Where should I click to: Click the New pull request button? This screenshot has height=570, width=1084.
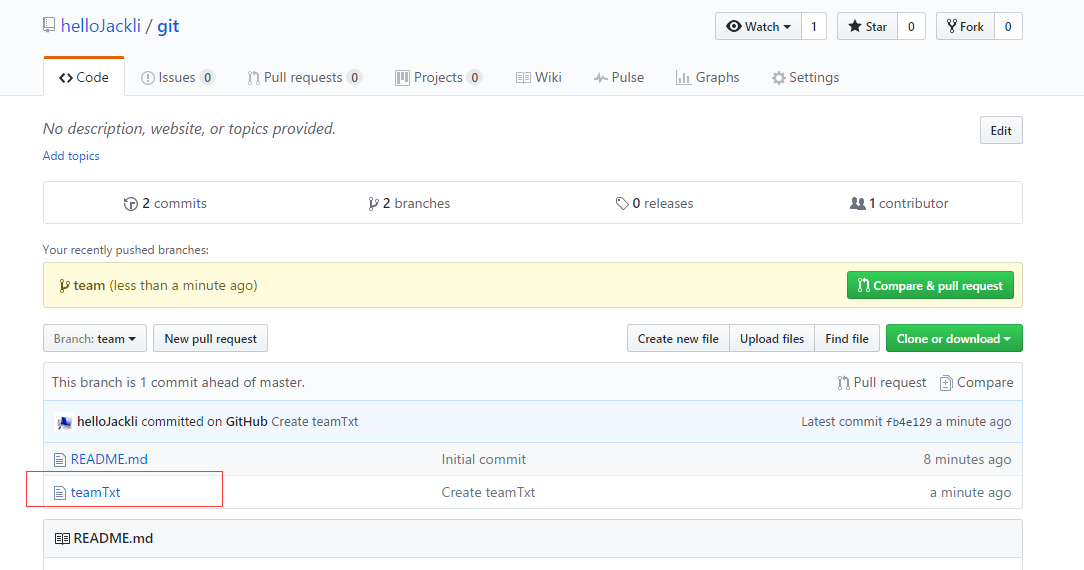pyautogui.click(x=210, y=339)
